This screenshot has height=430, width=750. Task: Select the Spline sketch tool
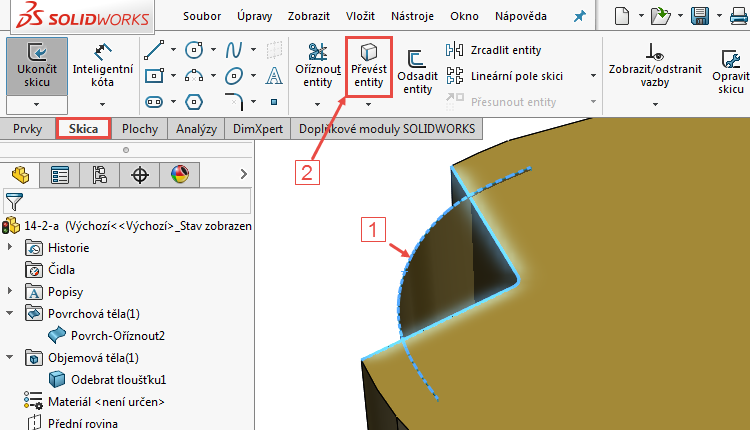tap(234, 50)
